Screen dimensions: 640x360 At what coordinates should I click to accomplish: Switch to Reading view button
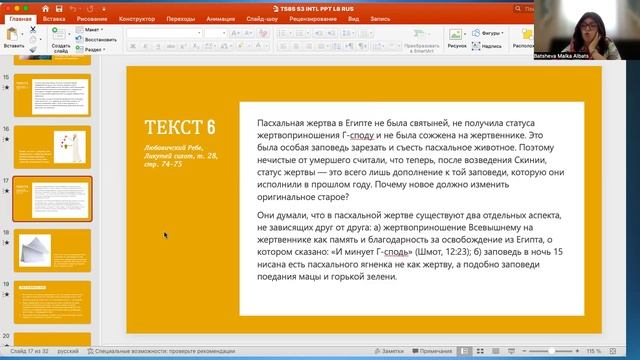496,351
